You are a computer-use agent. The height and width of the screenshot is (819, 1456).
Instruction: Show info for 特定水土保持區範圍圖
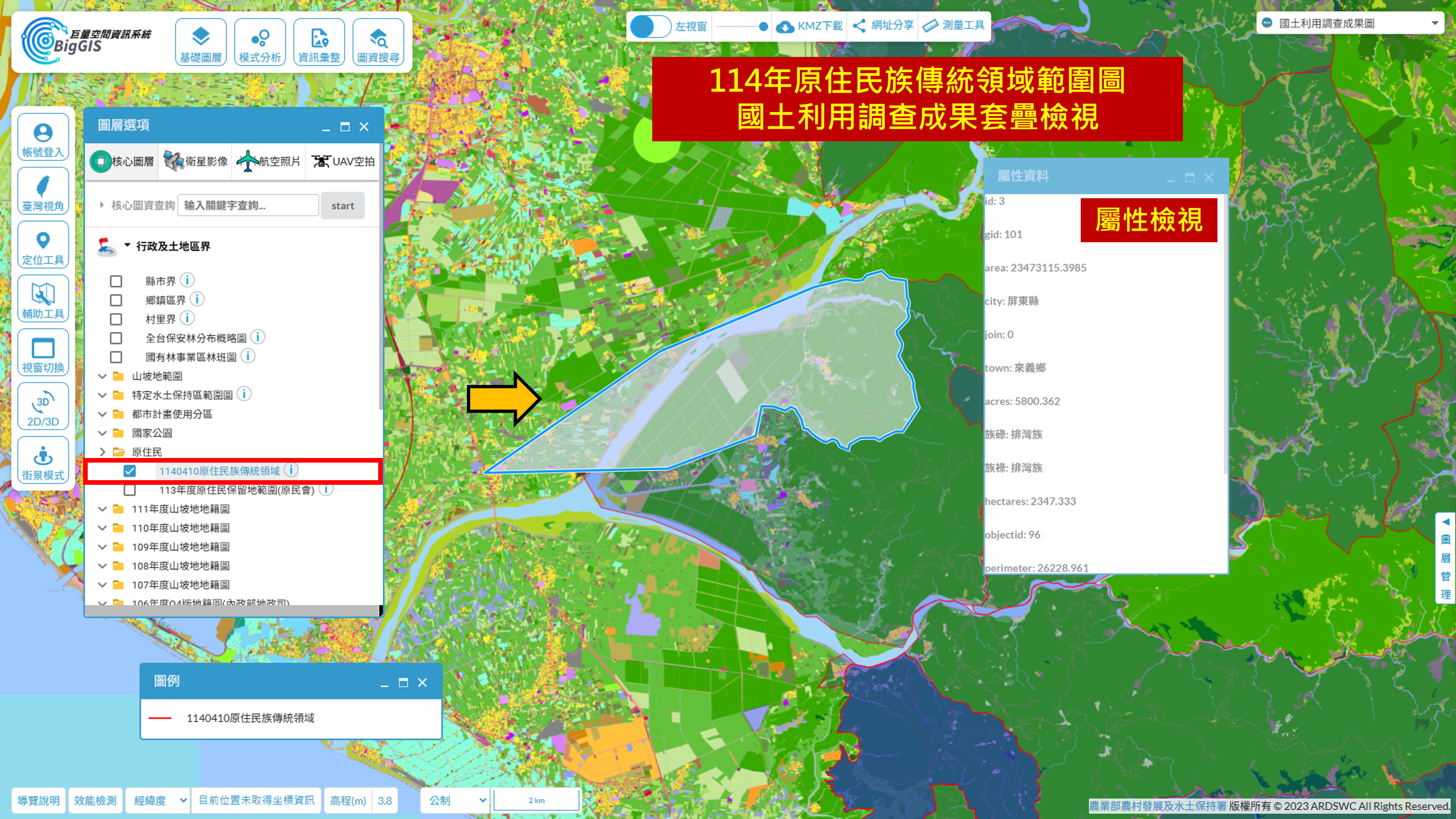(244, 393)
